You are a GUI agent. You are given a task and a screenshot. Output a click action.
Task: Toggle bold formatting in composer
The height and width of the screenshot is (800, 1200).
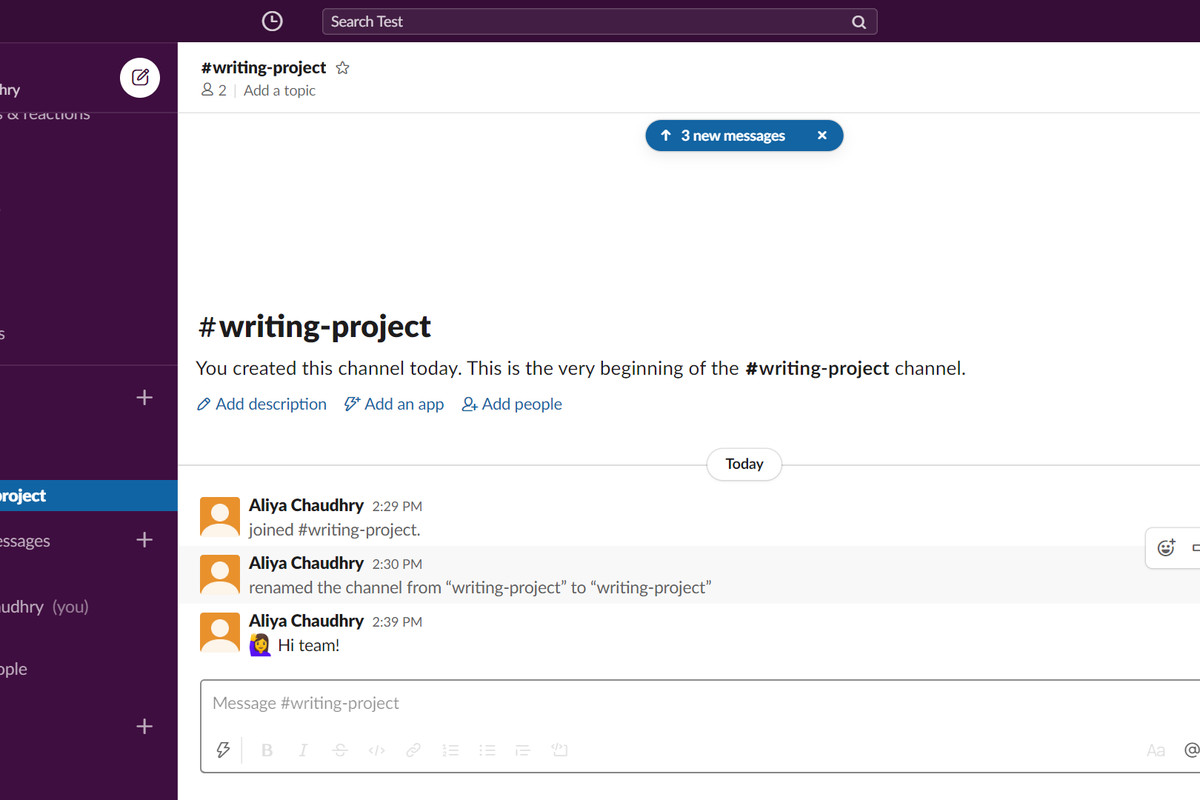coord(267,750)
